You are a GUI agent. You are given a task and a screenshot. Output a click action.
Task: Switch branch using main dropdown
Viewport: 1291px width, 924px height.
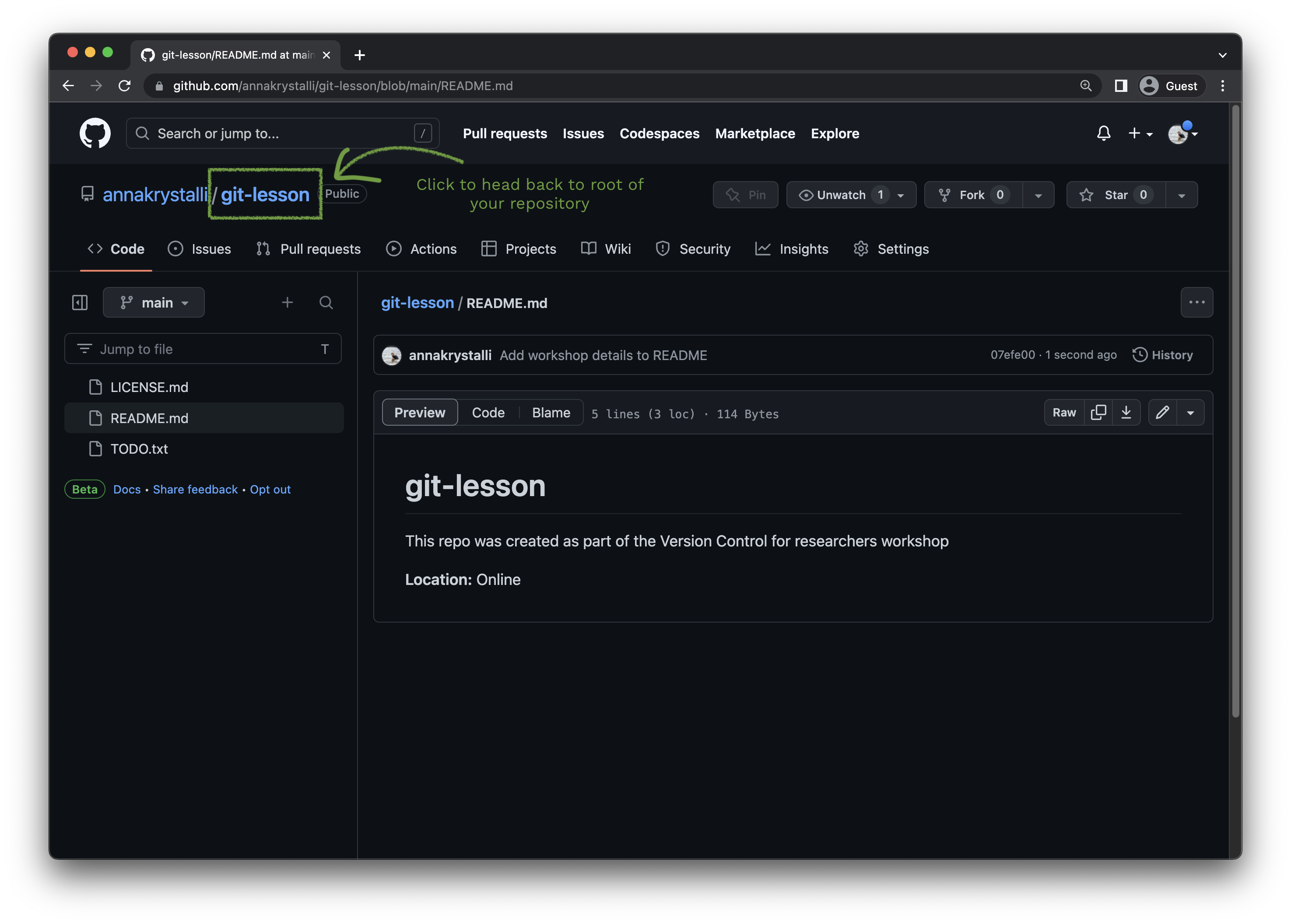tap(154, 302)
